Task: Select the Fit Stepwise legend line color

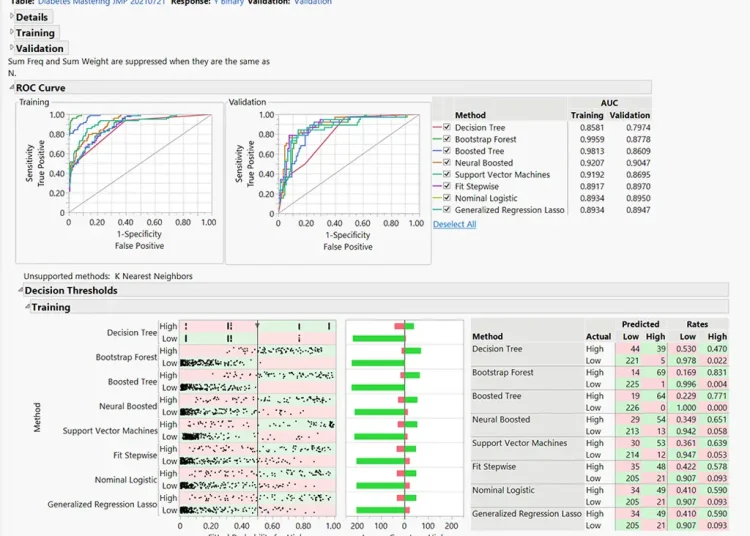Action: coord(437,187)
